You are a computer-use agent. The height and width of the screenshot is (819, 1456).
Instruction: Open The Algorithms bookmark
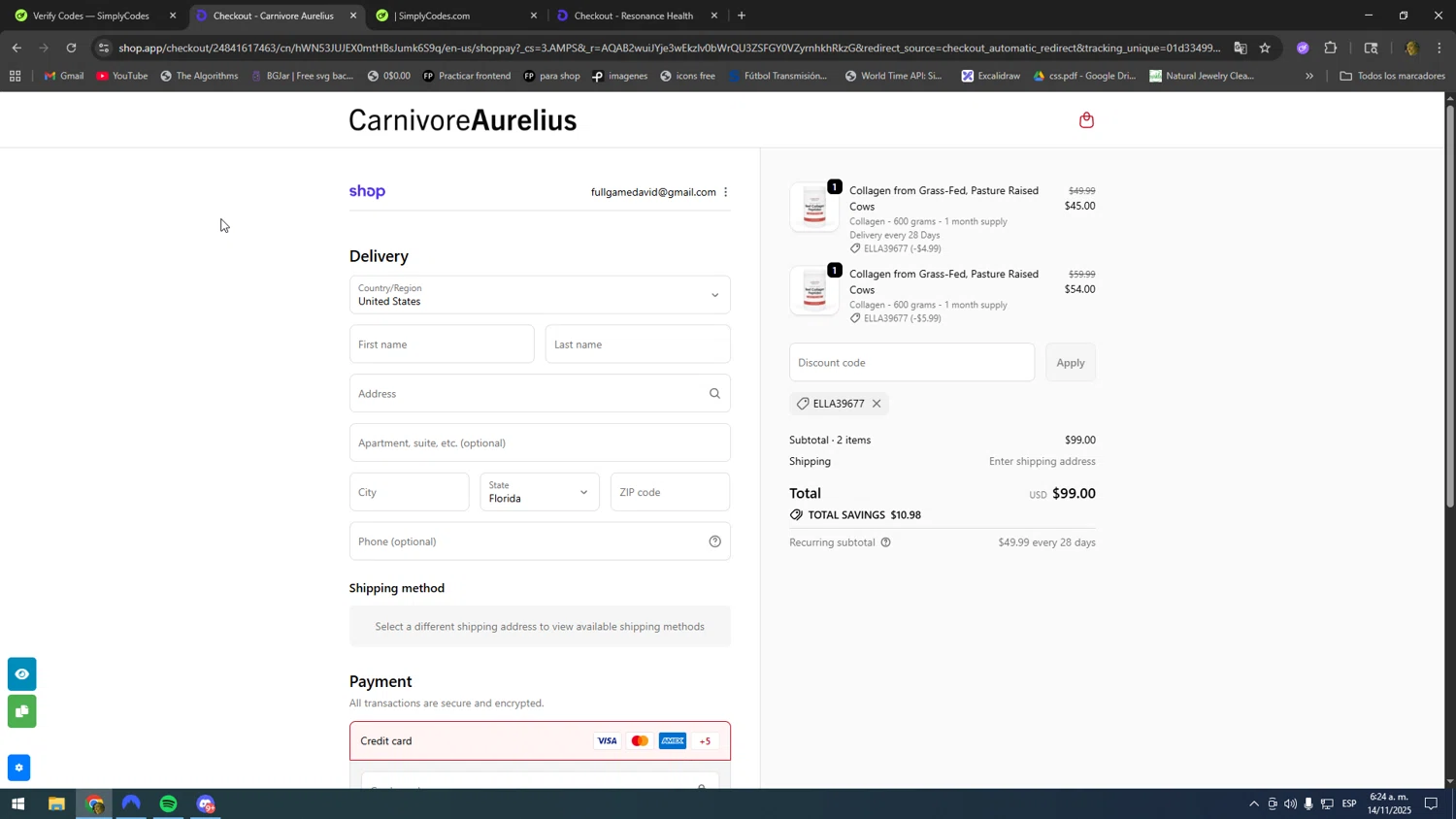(199, 76)
